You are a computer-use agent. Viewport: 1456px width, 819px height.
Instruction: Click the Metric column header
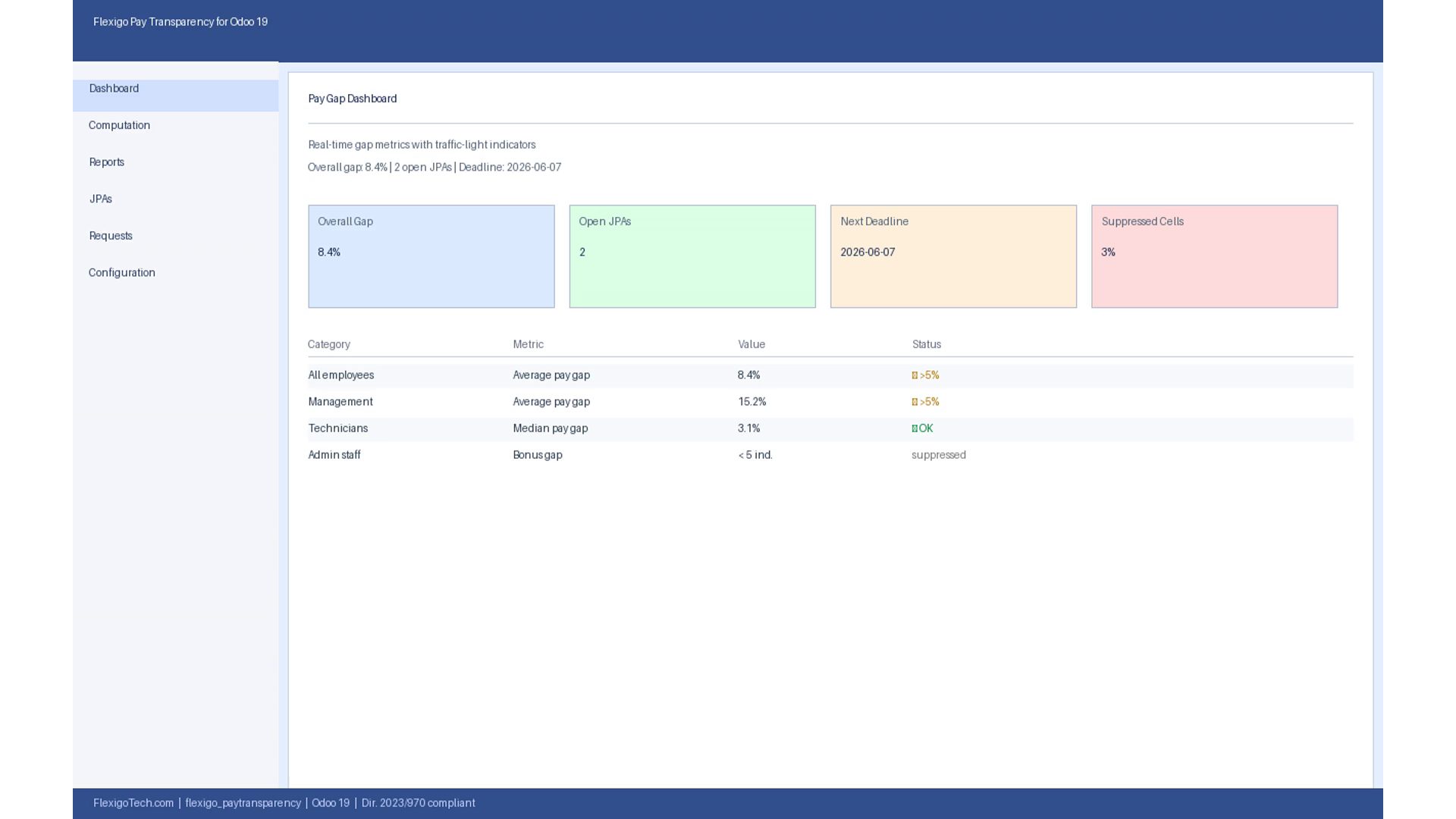[x=529, y=344]
